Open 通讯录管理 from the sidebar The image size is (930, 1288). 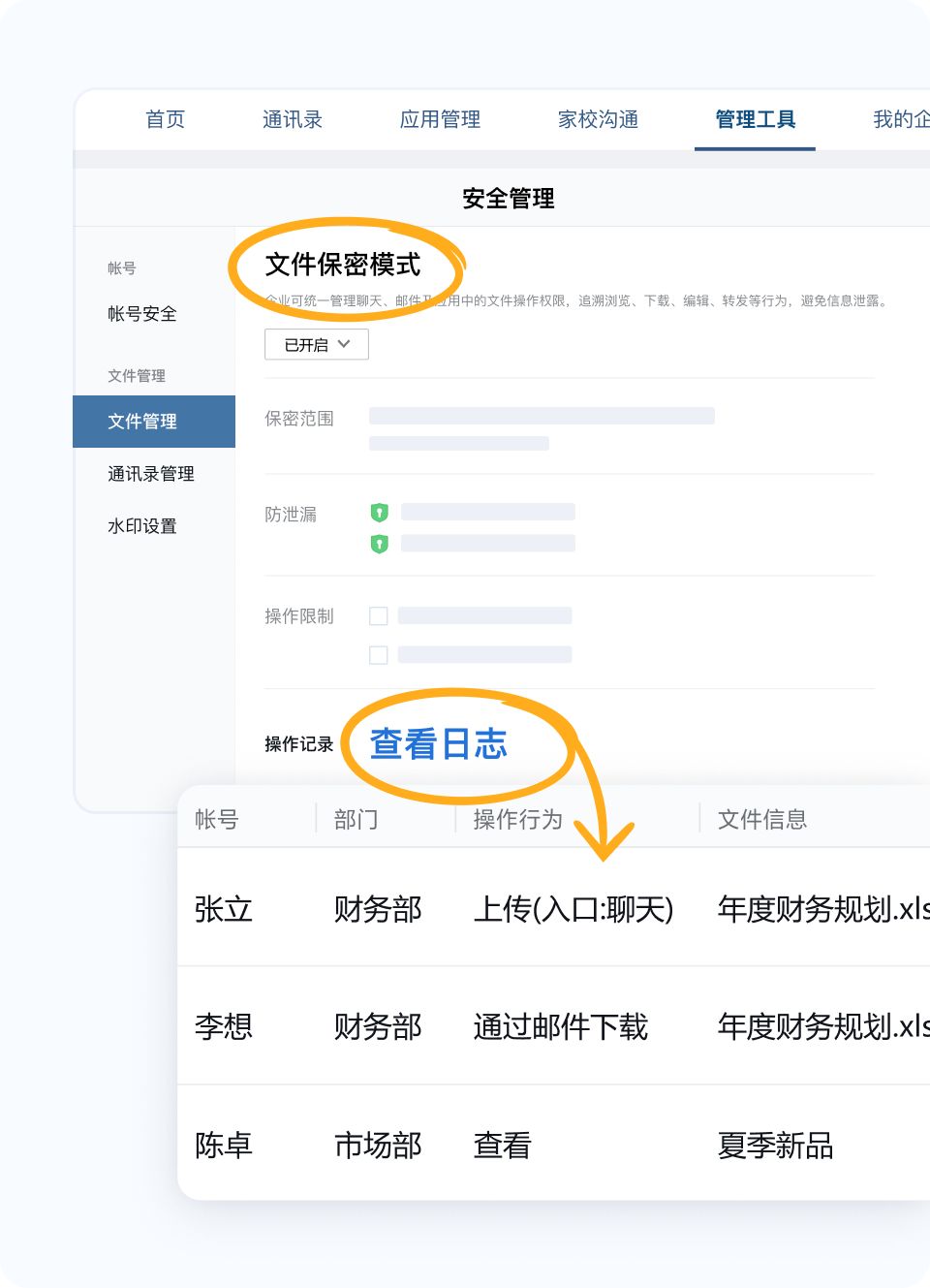pos(150,474)
